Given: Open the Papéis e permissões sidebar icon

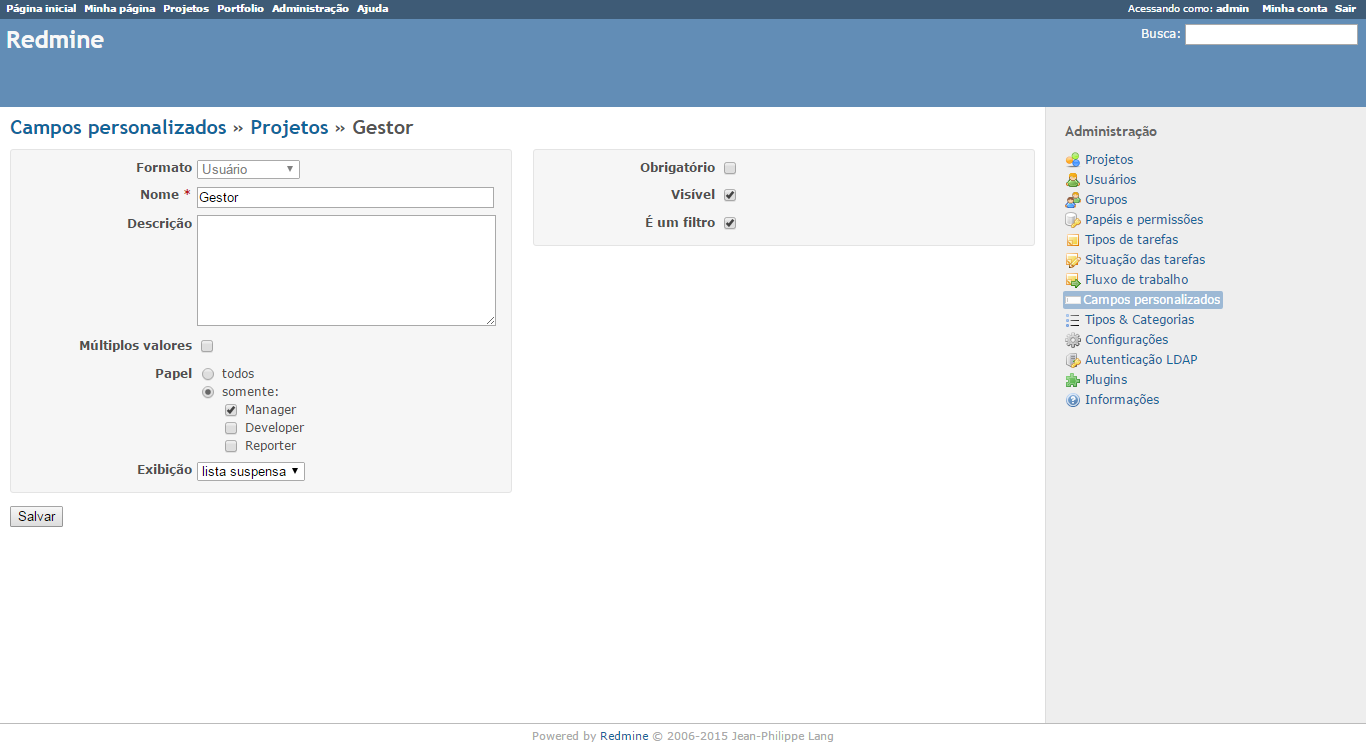Looking at the screenshot, I should tap(1073, 220).
